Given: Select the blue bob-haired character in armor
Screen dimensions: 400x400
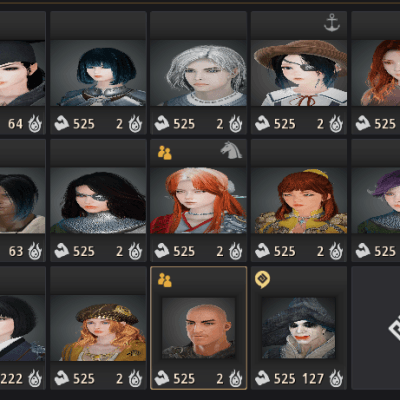Looking at the screenshot, I should tap(98, 73).
